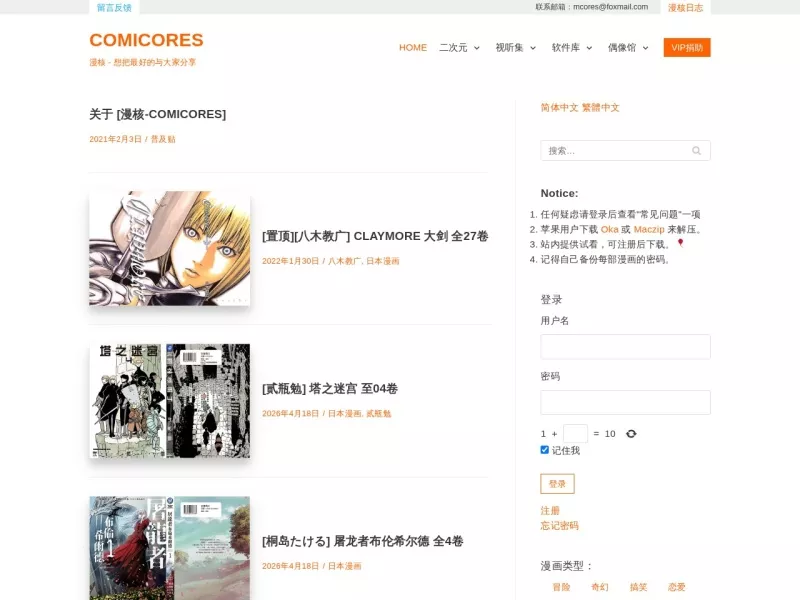Open the CLAYMORE 大剑 全27卷 post
Viewport: 800px width, 600px height.
pos(375,236)
